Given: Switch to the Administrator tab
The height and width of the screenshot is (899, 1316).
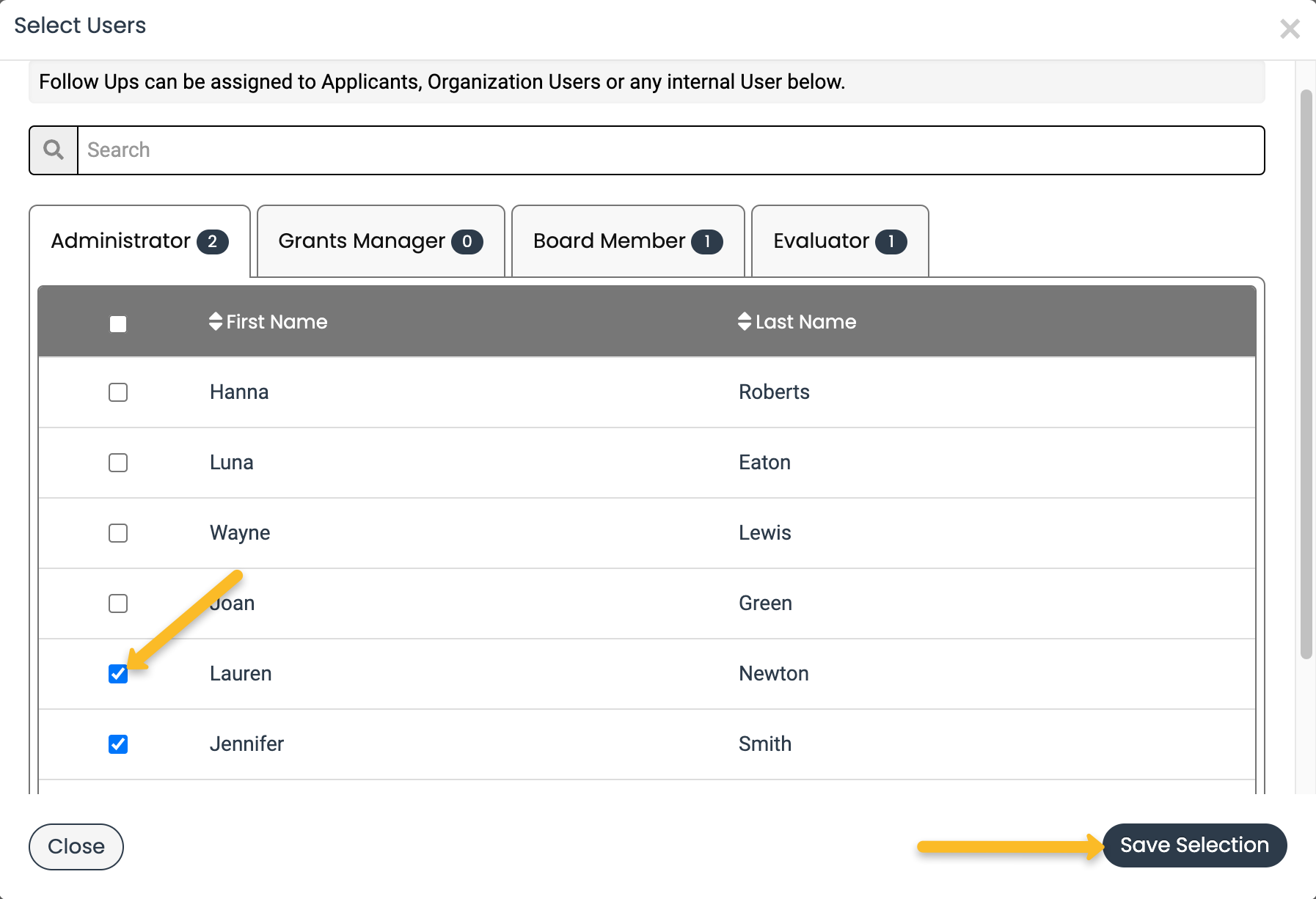Looking at the screenshot, I should [139, 241].
